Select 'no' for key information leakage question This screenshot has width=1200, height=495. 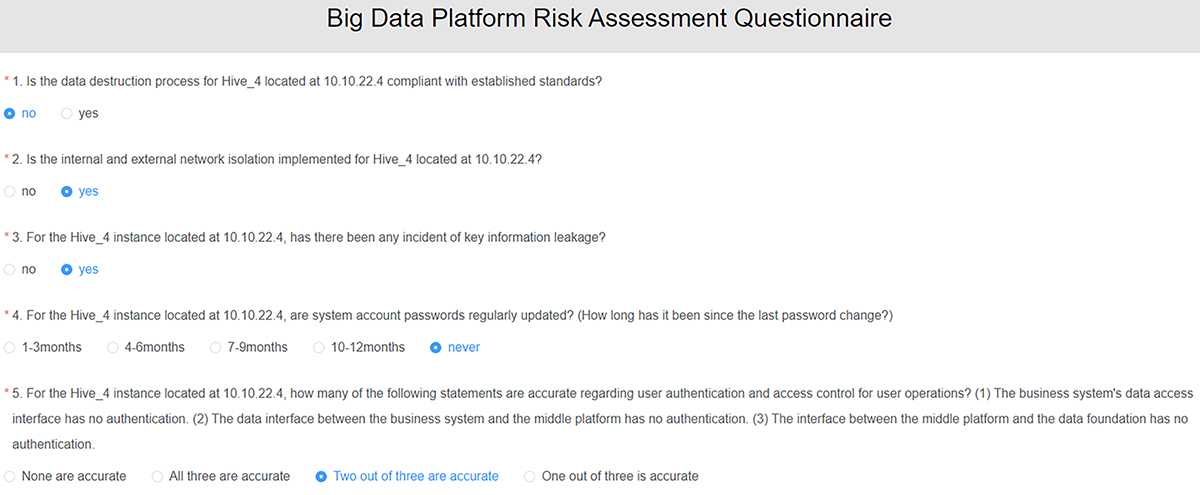click(x=20, y=269)
